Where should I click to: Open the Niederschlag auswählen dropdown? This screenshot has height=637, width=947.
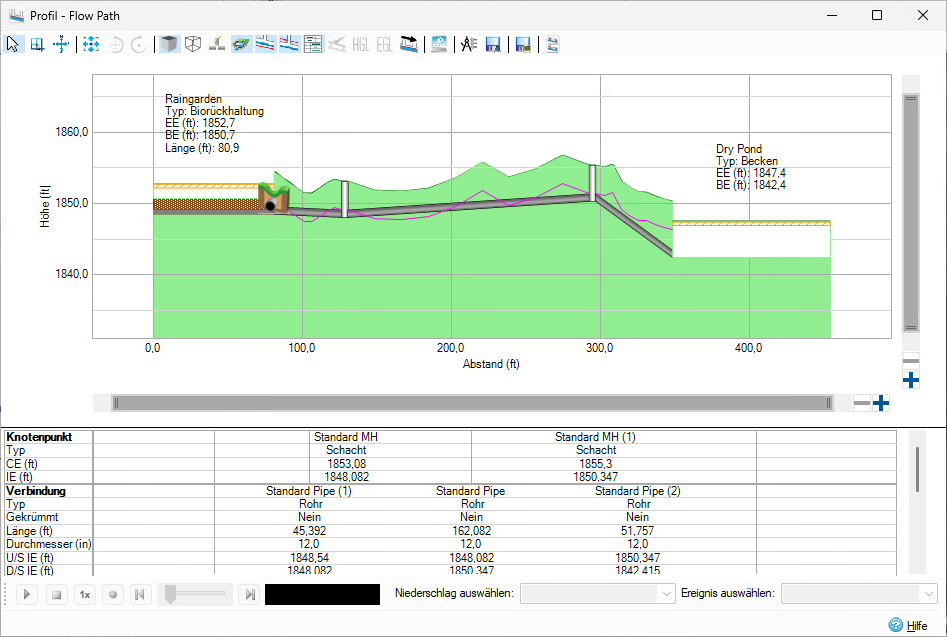click(x=597, y=594)
